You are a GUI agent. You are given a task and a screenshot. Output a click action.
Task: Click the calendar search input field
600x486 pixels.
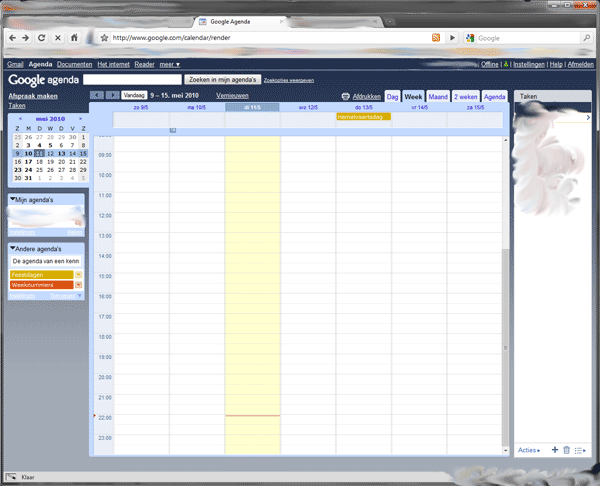pyautogui.click(x=132, y=80)
